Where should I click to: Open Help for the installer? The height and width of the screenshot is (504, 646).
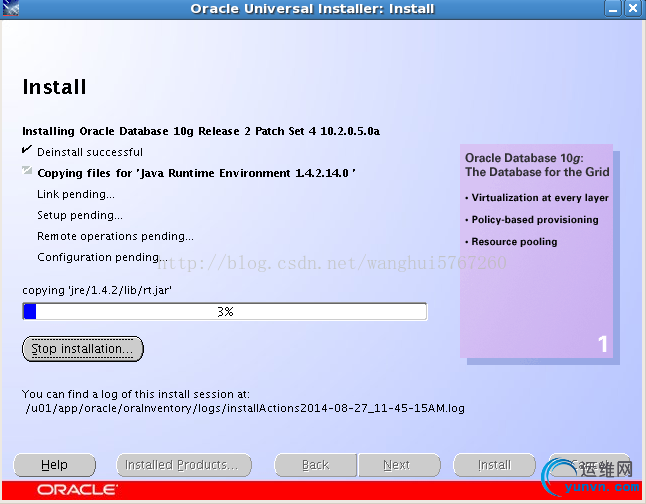[54, 465]
